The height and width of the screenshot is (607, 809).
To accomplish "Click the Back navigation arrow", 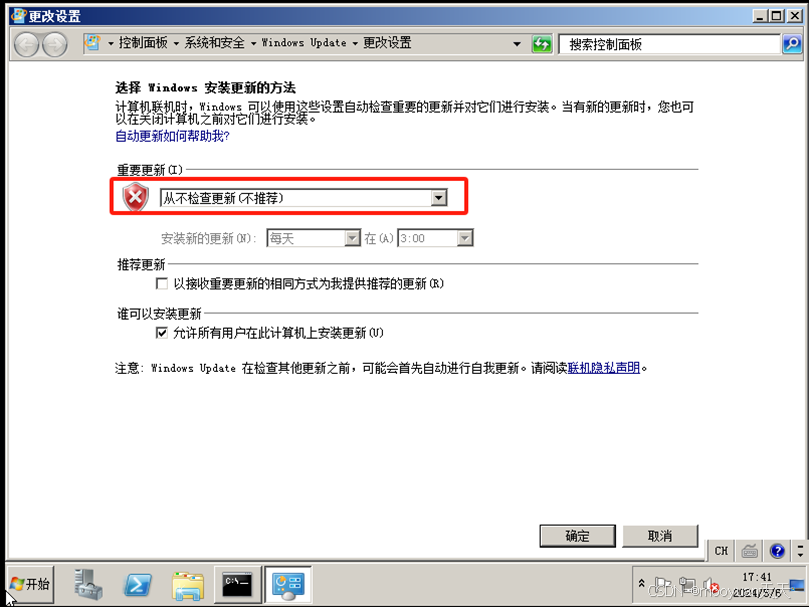I will pos(26,44).
